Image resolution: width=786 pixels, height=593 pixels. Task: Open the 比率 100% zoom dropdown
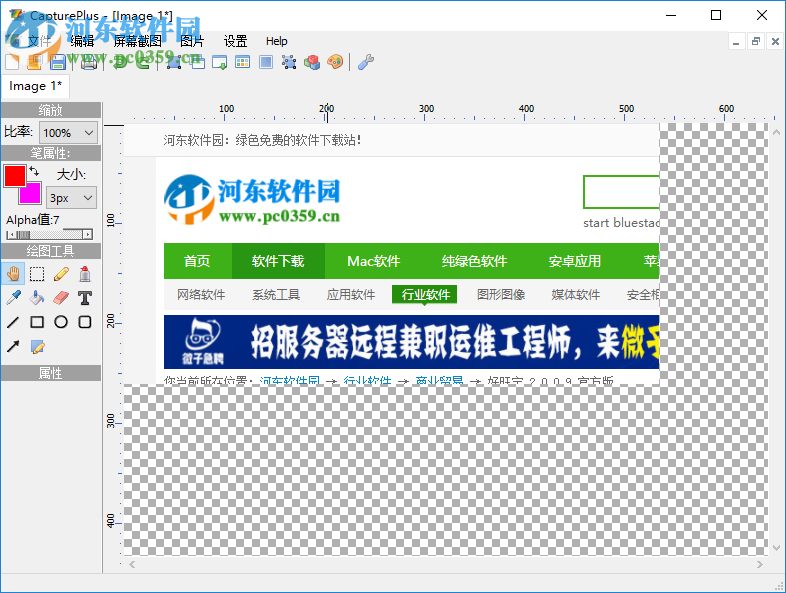click(68, 133)
